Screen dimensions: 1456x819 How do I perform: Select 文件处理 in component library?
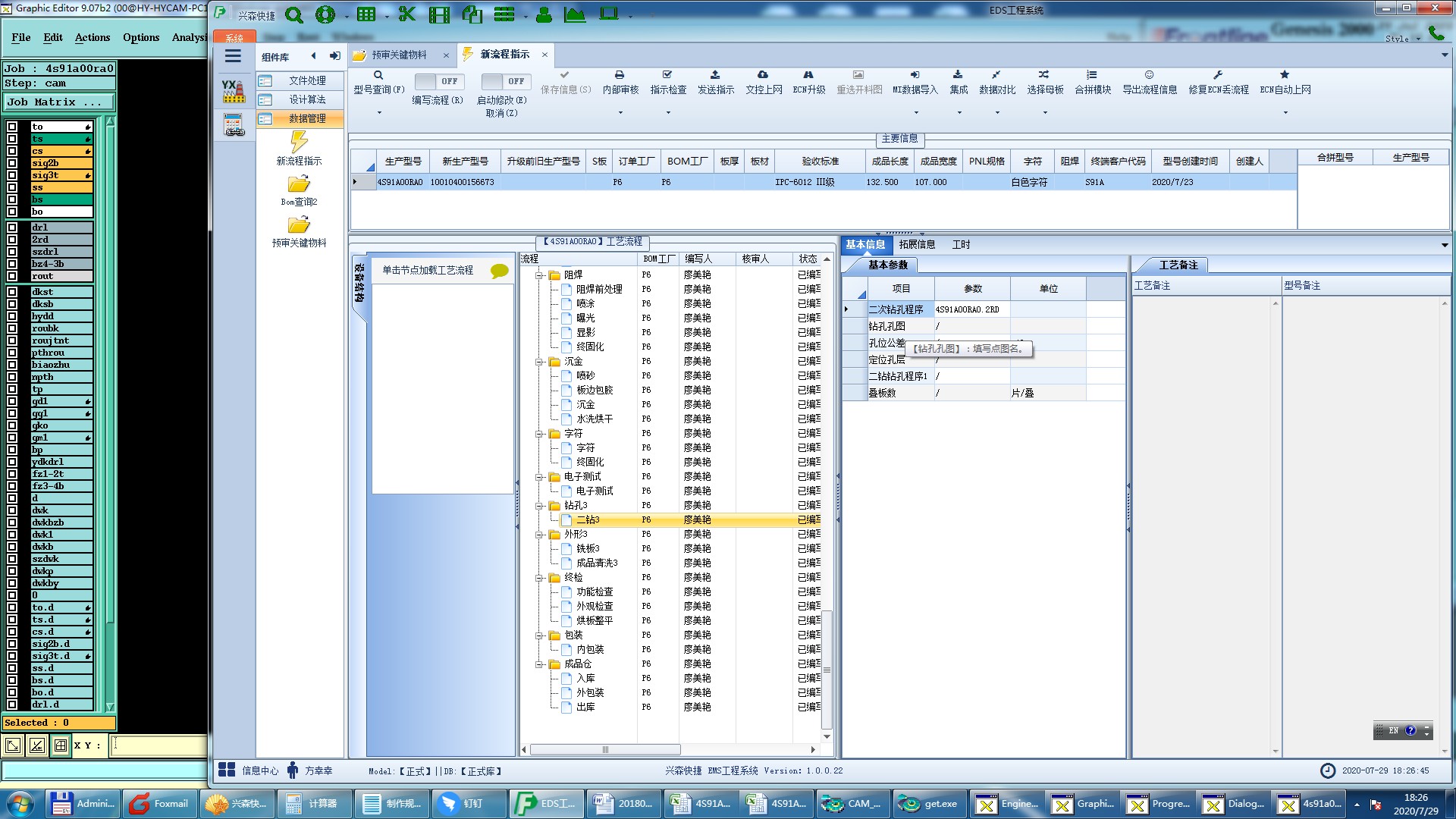(307, 80)
